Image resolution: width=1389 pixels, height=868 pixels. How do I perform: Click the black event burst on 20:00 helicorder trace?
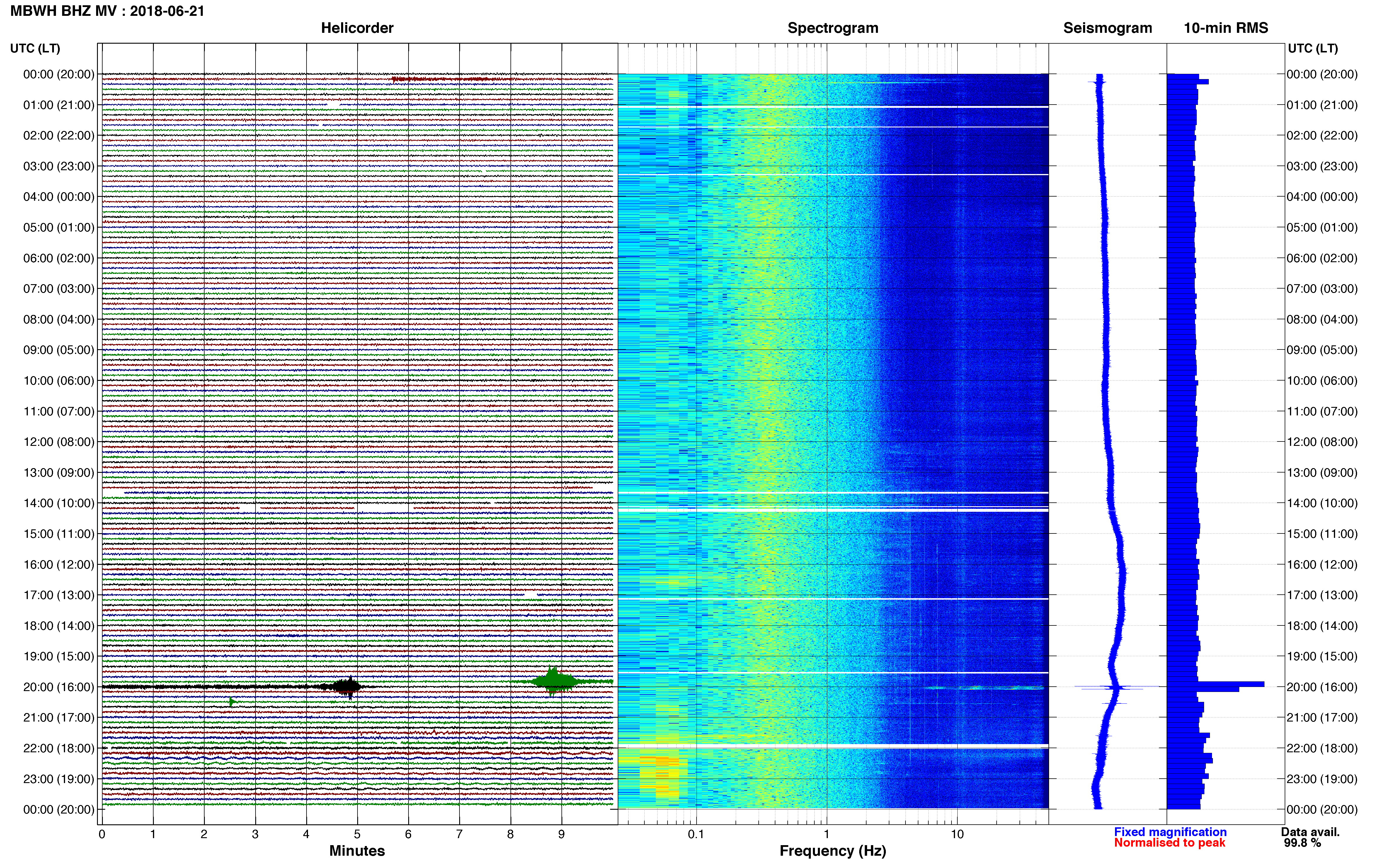point(346,687)
